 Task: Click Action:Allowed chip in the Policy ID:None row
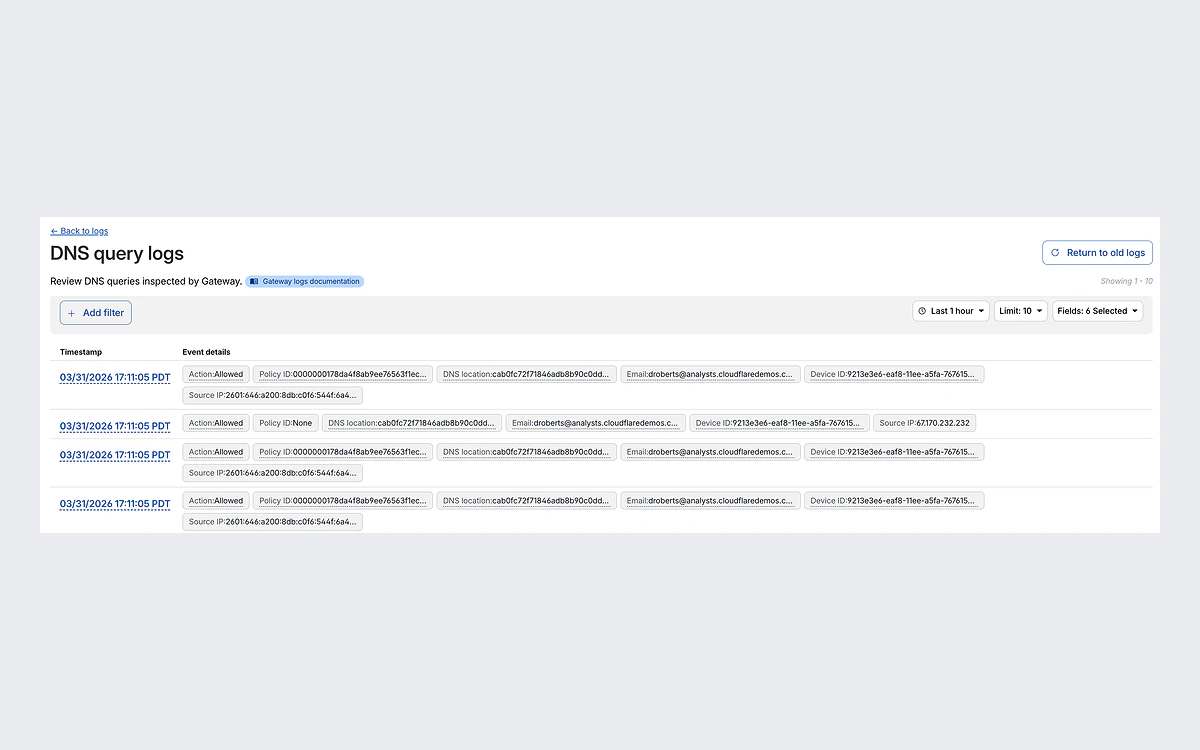(x=216, y=423)
